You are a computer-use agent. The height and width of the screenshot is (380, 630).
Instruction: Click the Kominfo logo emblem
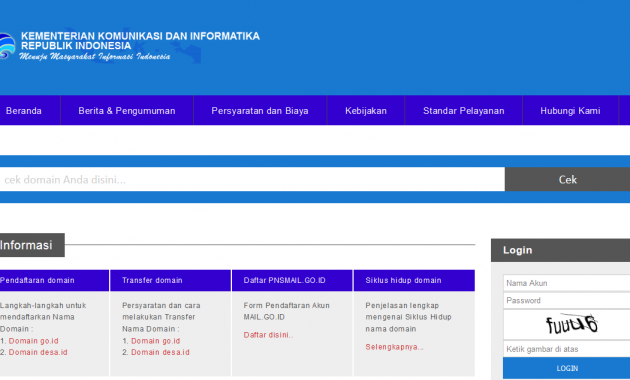7,46
